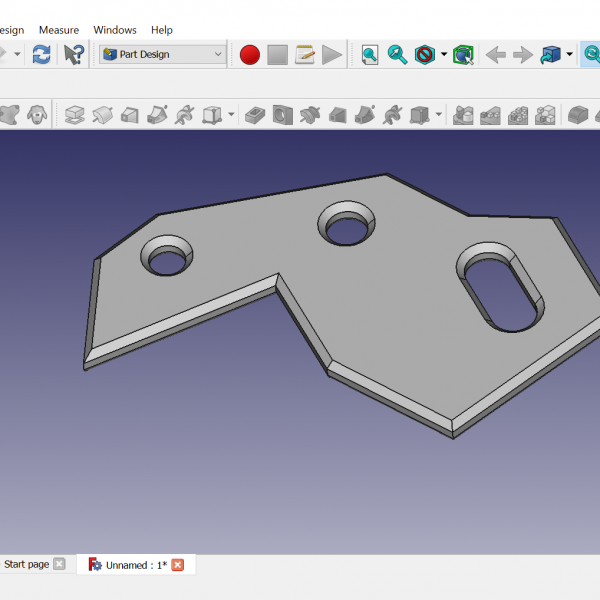Start macro recording with red circle
Viewport: 600px width, 600px height.
click(x=250, y=55)
